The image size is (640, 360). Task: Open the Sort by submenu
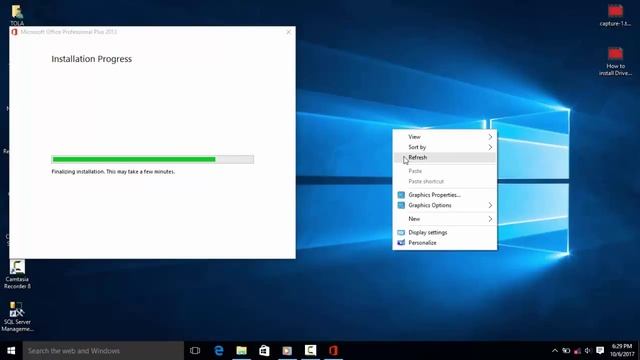(444, 147)
